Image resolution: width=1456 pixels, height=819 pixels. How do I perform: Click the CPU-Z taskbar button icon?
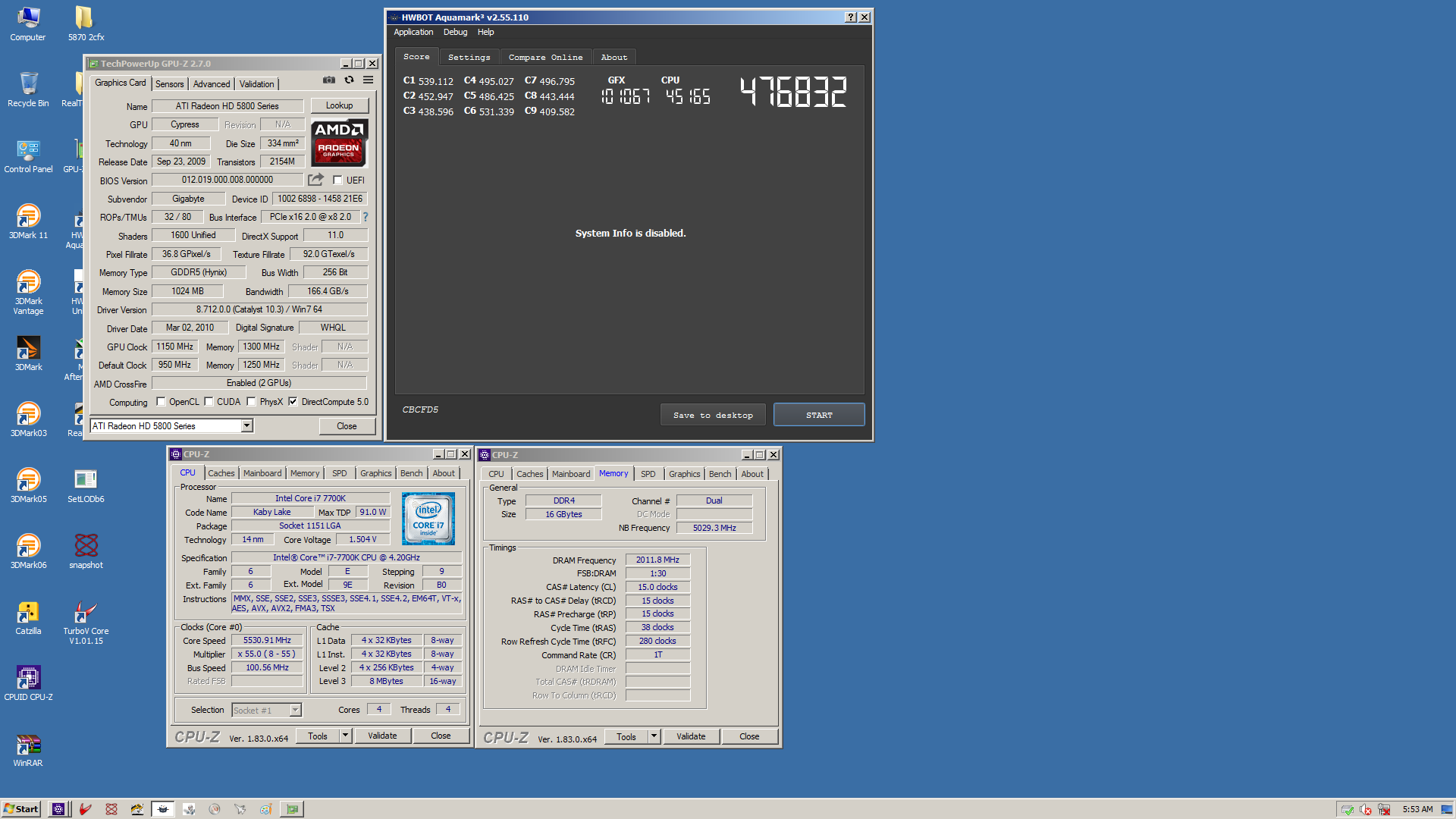(58, 809)
